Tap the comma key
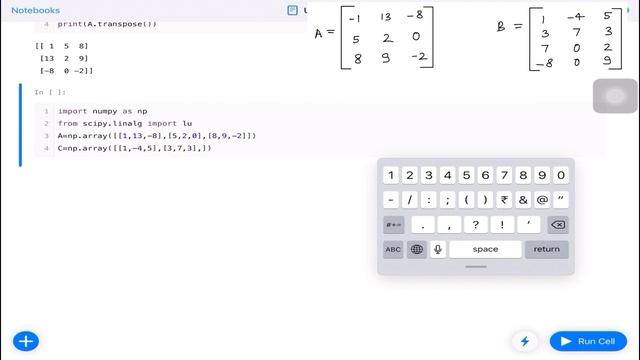The height and width of the screenshot is (360, 640). (x=449, y=224)
